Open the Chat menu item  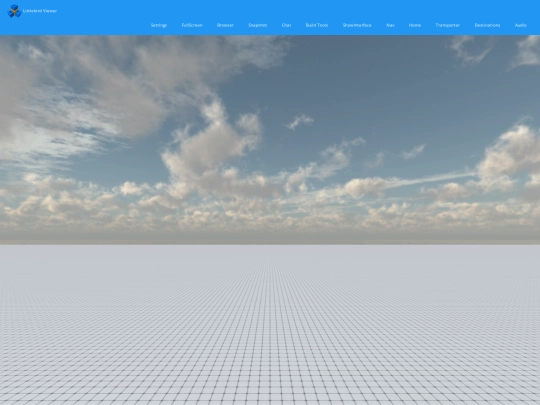tap(286, 25)
